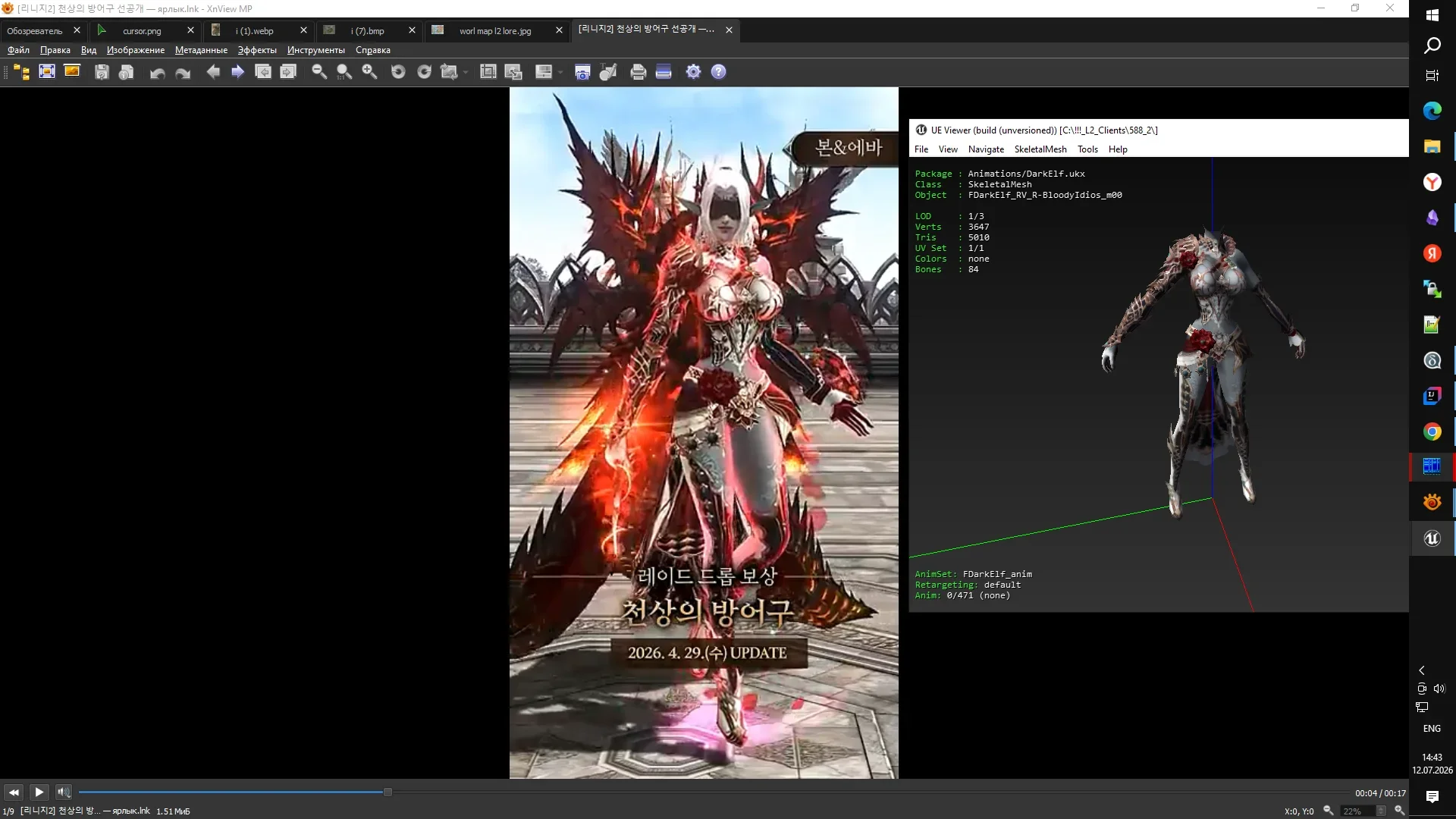Image resolution: width=1456 pixels, height=819 pixels.
Task: Undo last action in toolbar
Action: 158,72
